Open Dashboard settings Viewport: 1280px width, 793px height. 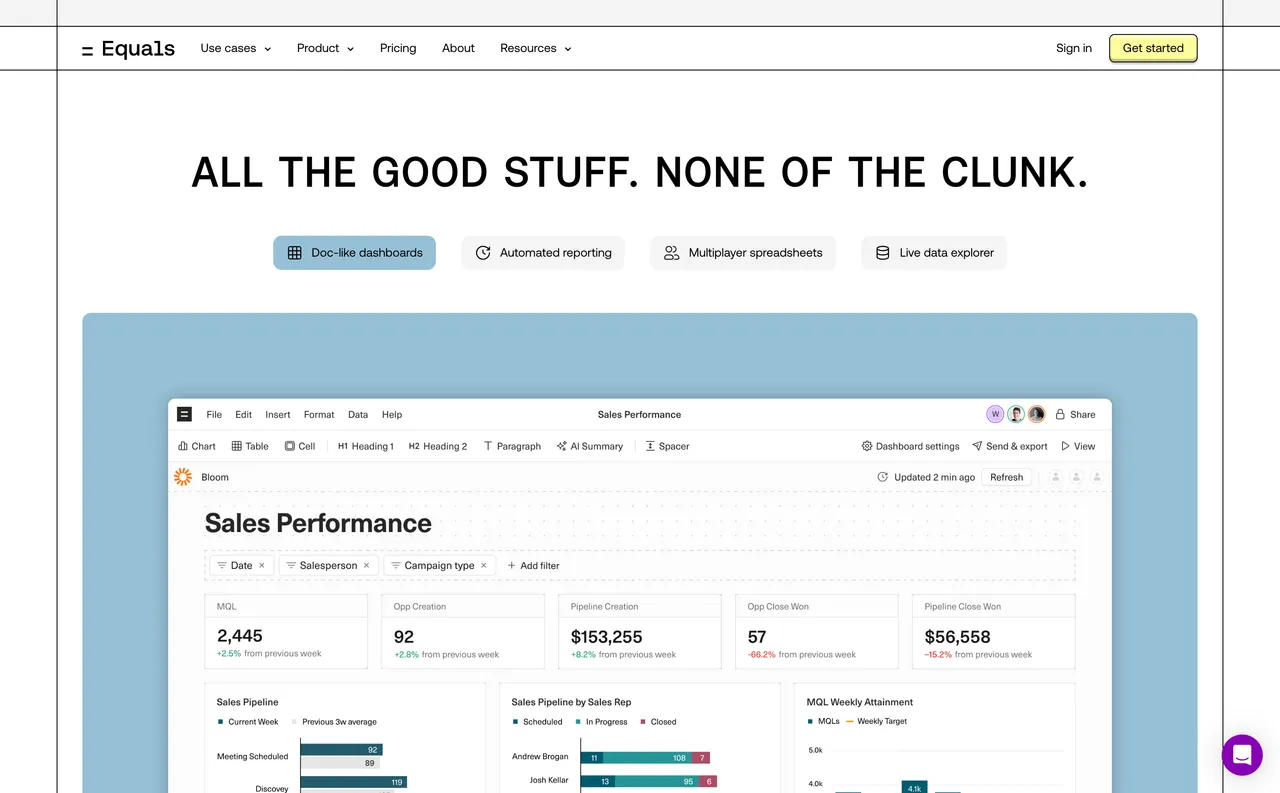(x=910, y=446)
